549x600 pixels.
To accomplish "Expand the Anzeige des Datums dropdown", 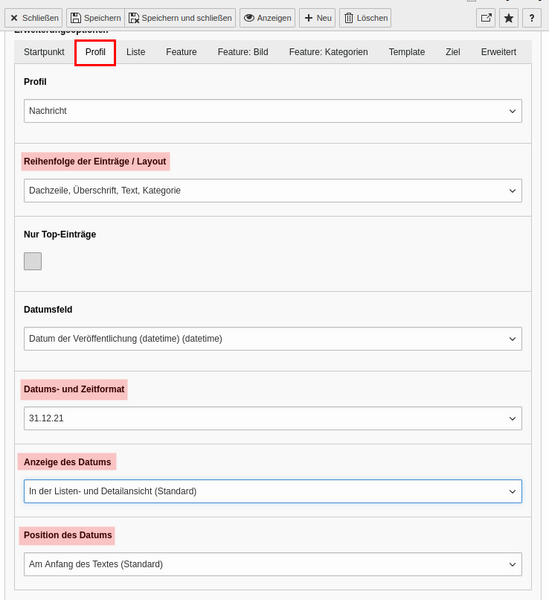I will tap(273, 491).
